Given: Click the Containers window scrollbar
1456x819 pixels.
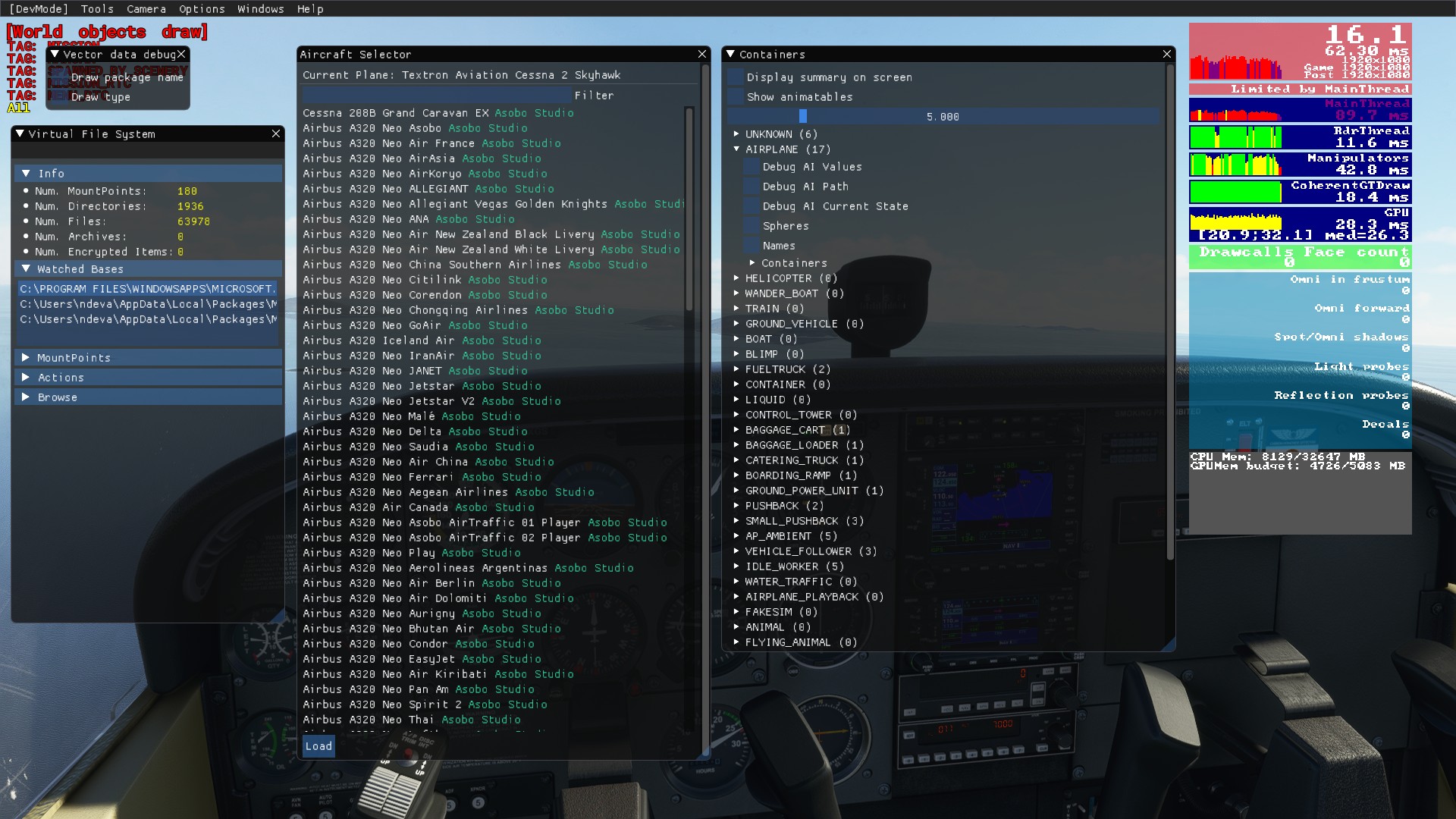Looking at the screenshot, I should 1170,312.
